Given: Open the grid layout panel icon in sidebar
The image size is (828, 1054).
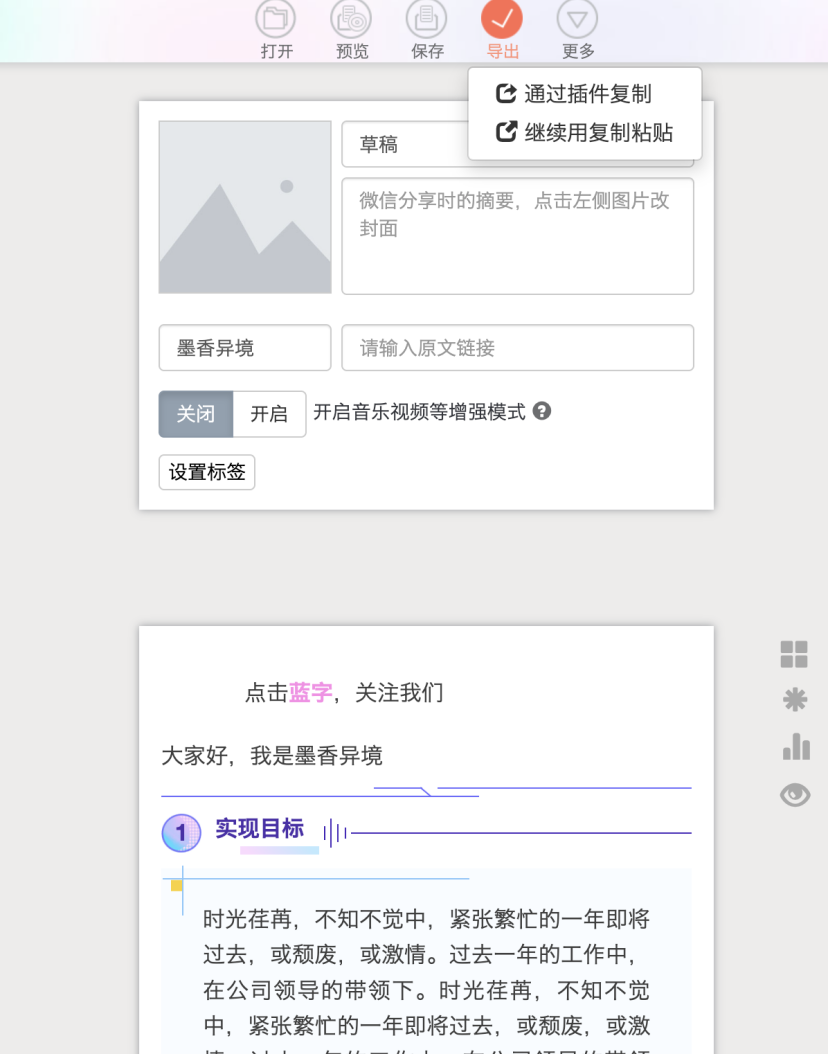Looking at the screenshot, I should pos(794,654).
